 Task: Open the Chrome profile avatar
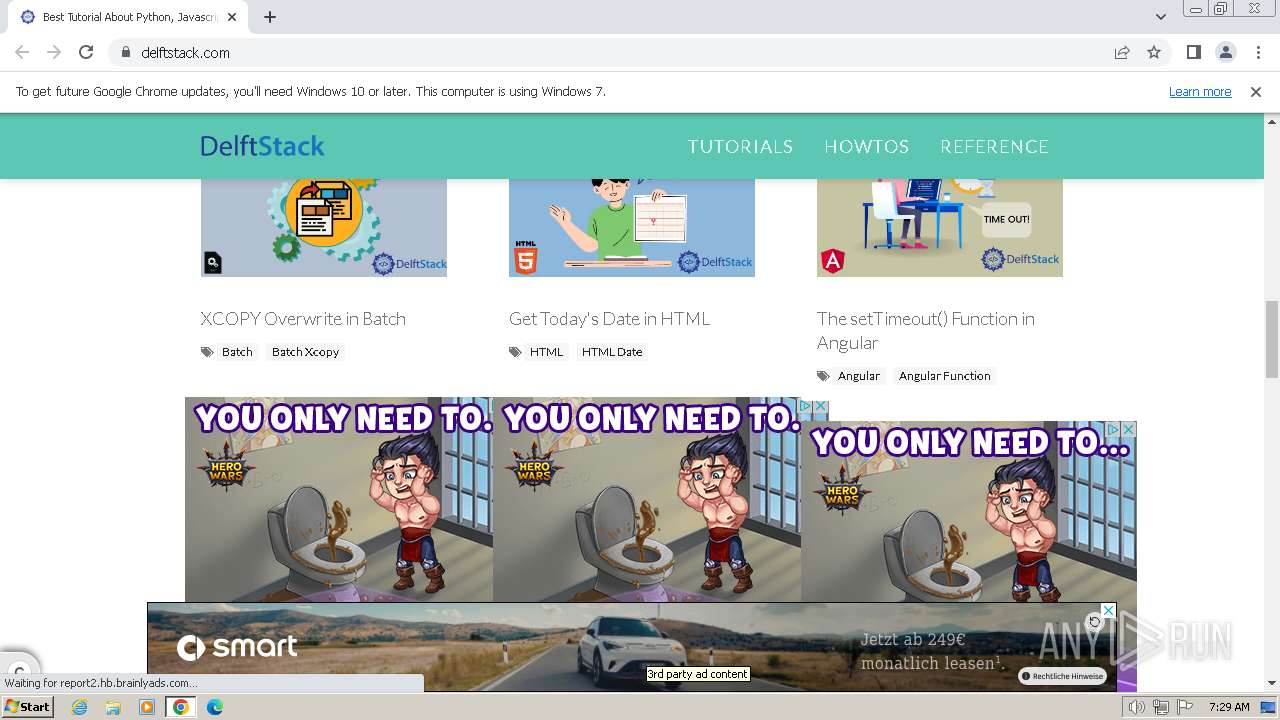click(1226, 52)
